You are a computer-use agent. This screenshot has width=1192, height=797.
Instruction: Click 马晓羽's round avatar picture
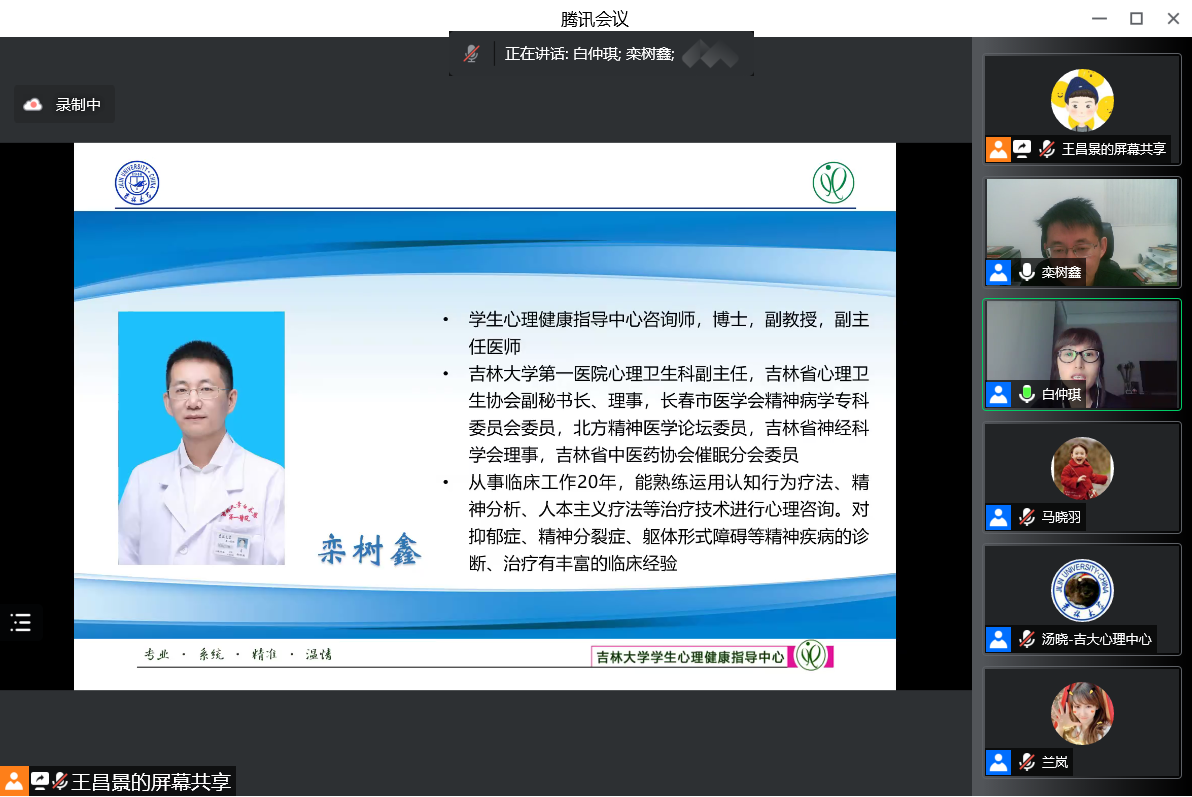click(1082, 467)
